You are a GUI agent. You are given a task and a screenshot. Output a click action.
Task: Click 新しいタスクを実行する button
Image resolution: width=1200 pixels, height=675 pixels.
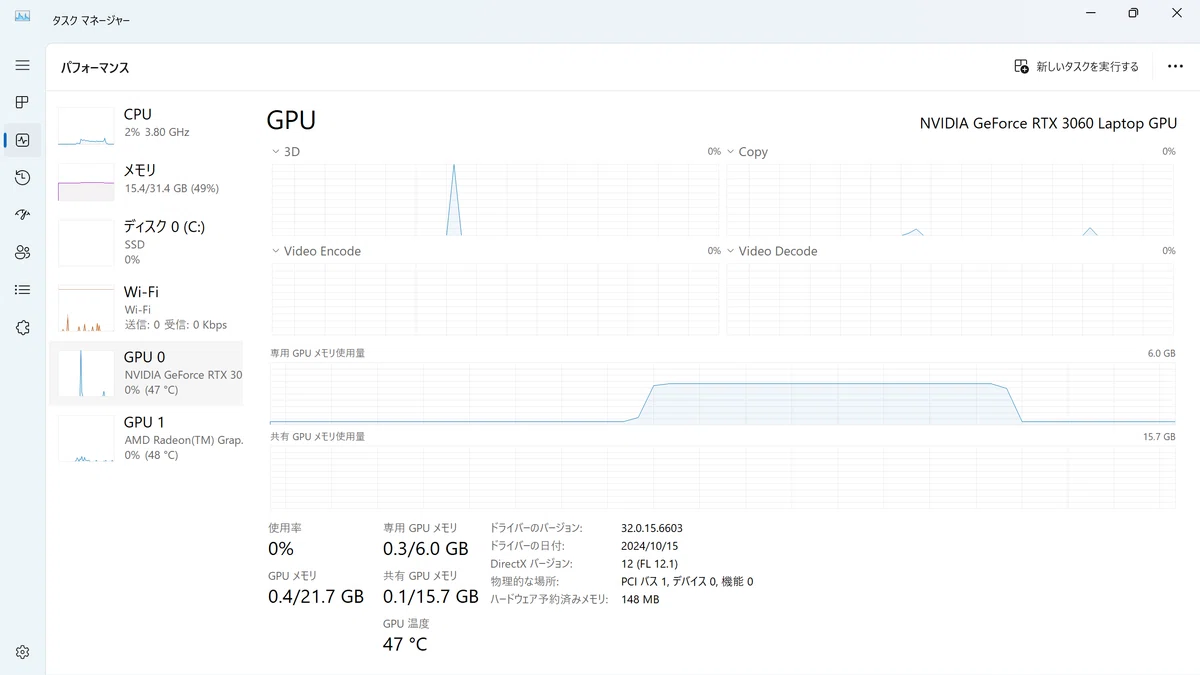point(1076,67)
